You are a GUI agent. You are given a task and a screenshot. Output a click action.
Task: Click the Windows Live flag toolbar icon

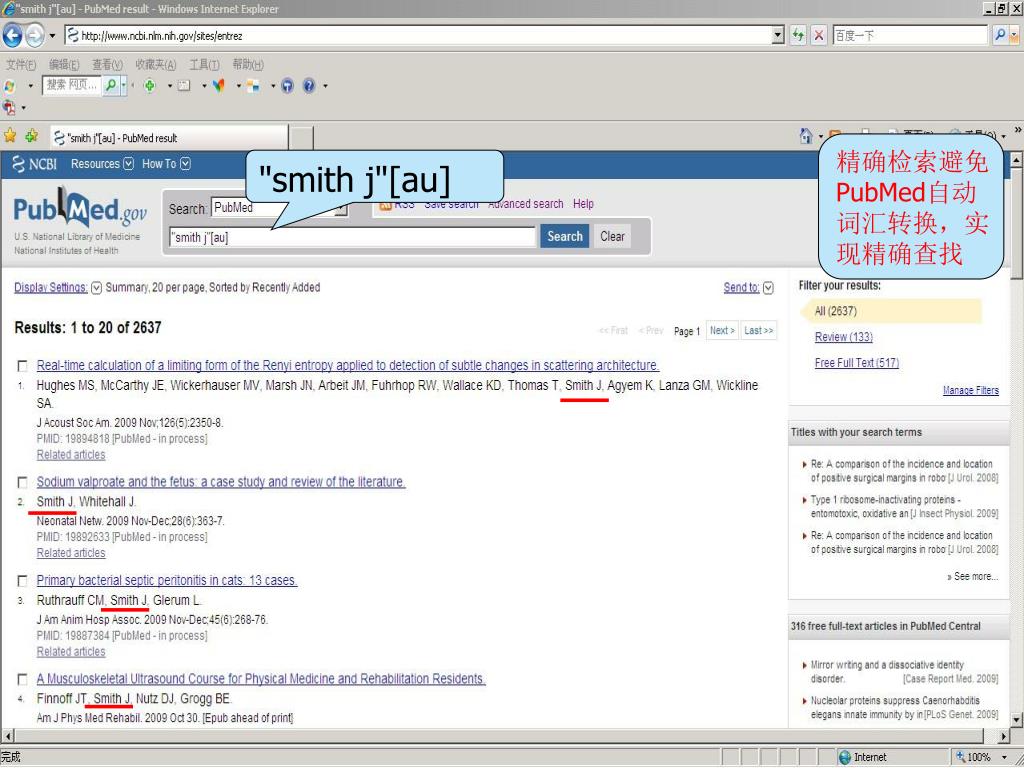click(x=9, y=86)
